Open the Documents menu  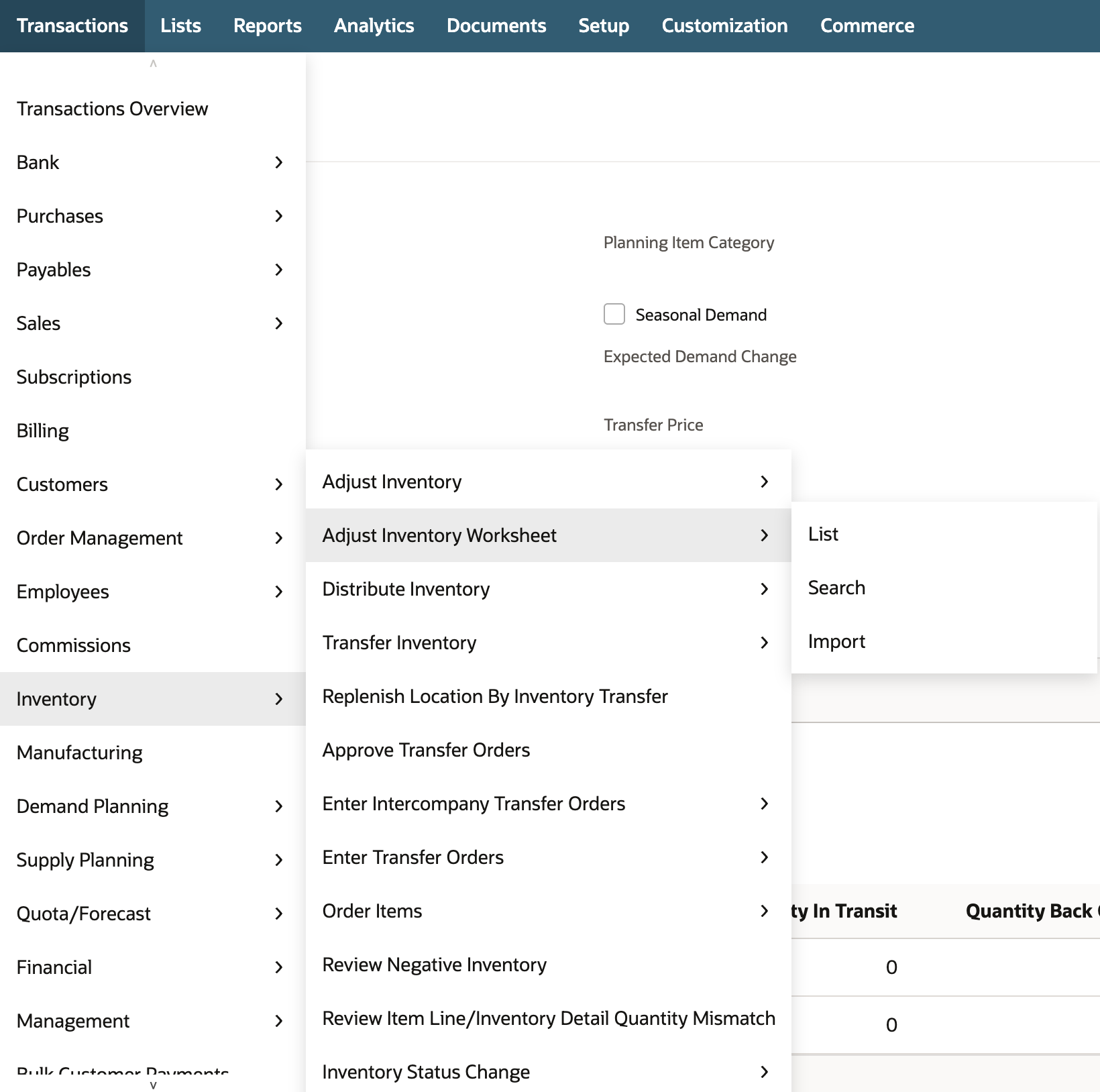point(496,26)
